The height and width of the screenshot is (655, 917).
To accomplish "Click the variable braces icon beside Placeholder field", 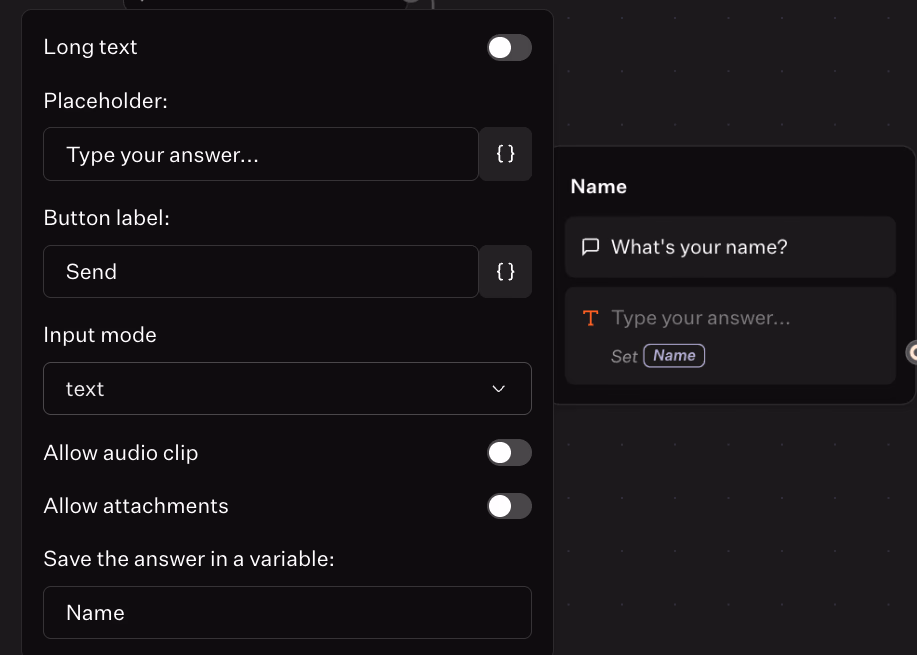I will point(506,154).
